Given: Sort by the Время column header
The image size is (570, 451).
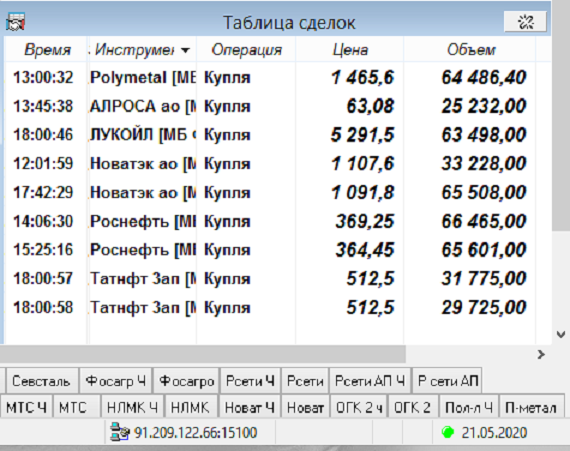Looking at the screenshot, I should [46, 50].
